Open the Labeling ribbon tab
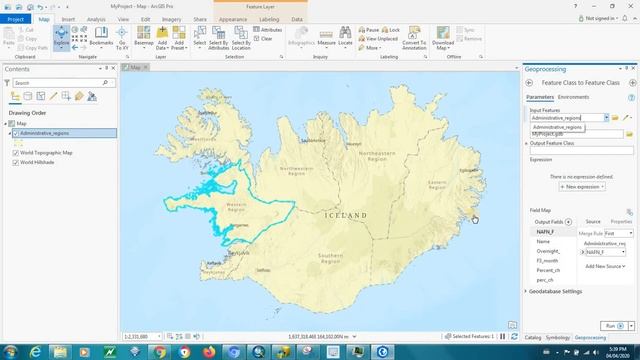640x360 pixels. coord(269,19)
